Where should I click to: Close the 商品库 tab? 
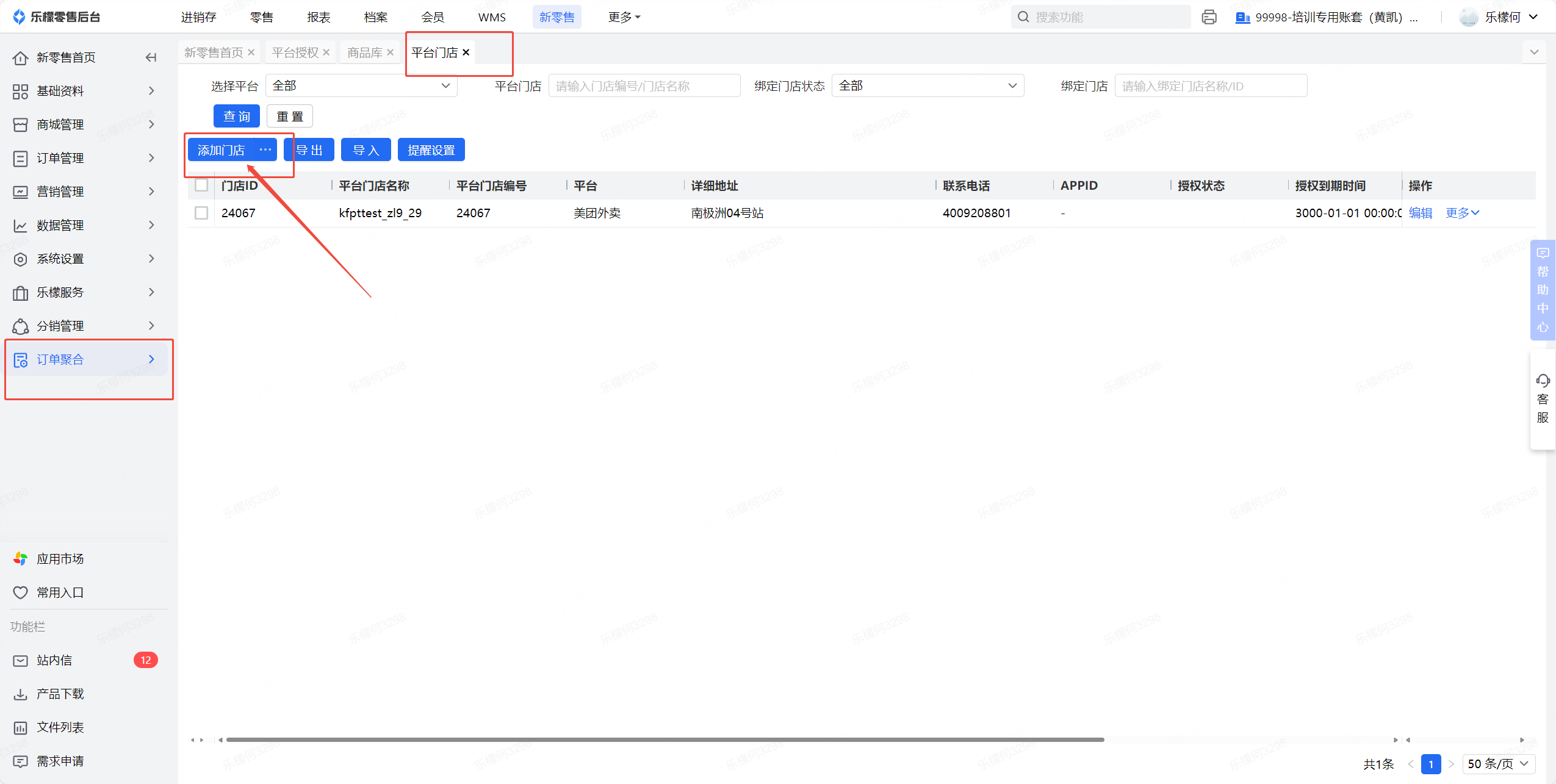point(391,52)
